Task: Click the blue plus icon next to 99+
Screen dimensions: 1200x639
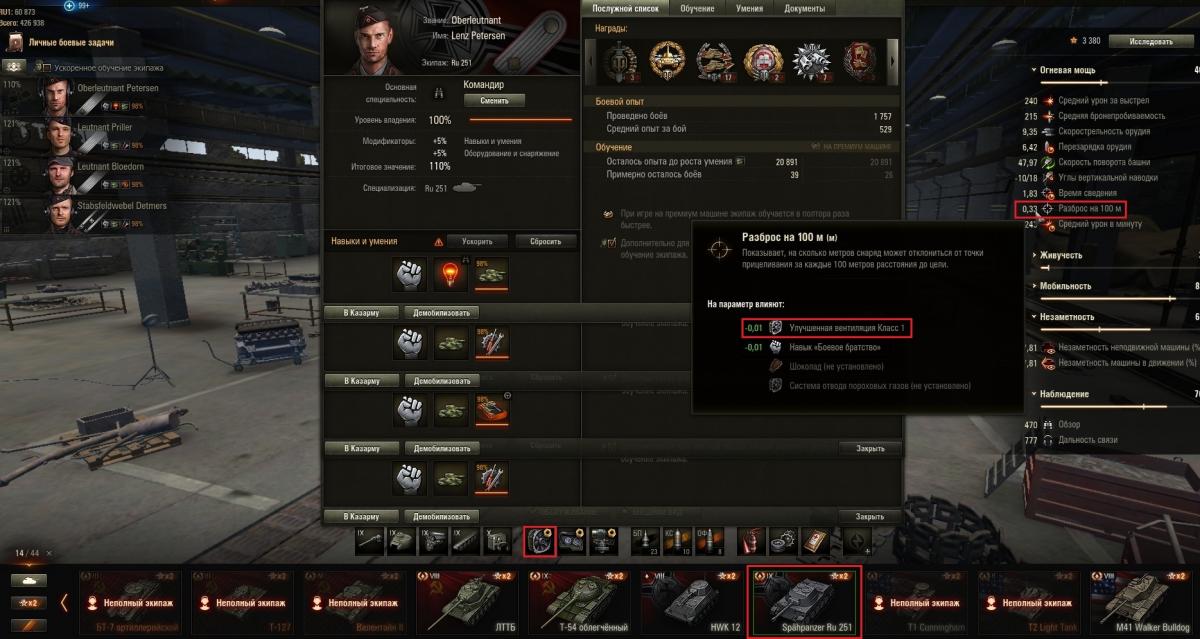Action: click(x=69, y=5)
